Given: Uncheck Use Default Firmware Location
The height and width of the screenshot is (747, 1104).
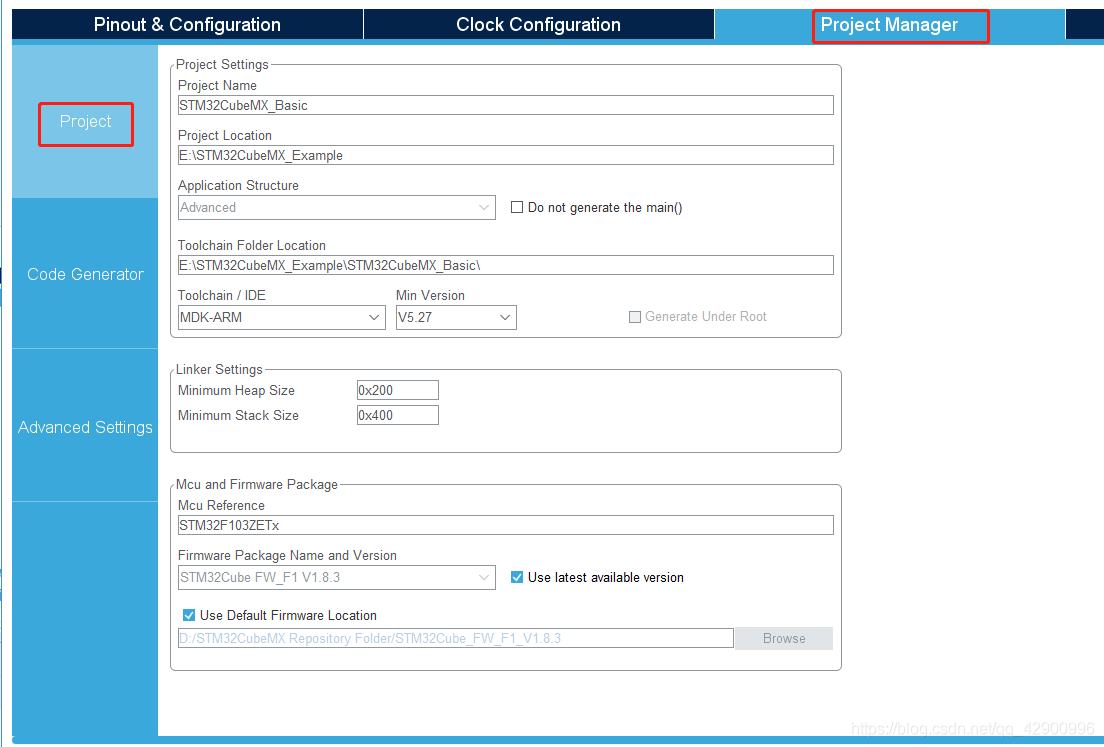Looking at the screenshot, I should point(189,615).
